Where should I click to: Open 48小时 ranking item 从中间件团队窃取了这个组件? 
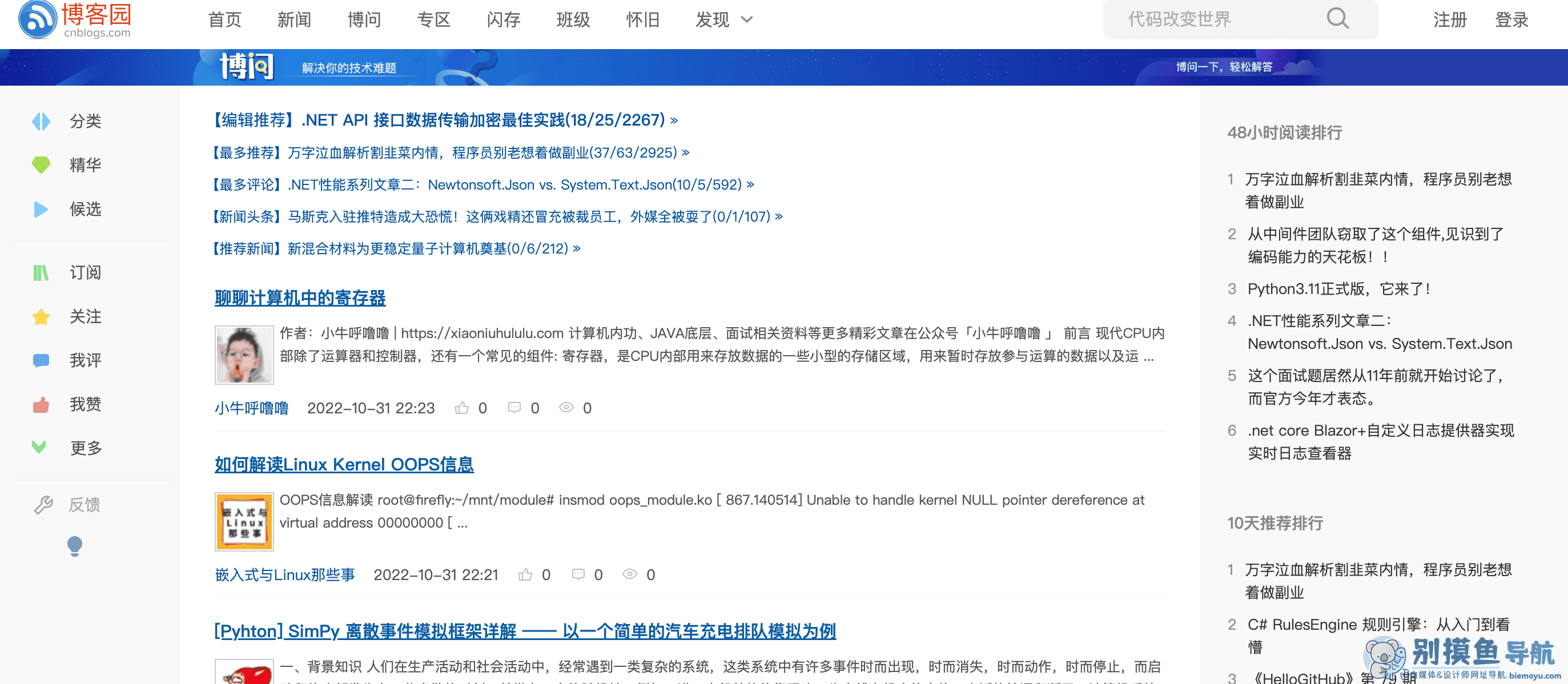tap(1375, 246)
